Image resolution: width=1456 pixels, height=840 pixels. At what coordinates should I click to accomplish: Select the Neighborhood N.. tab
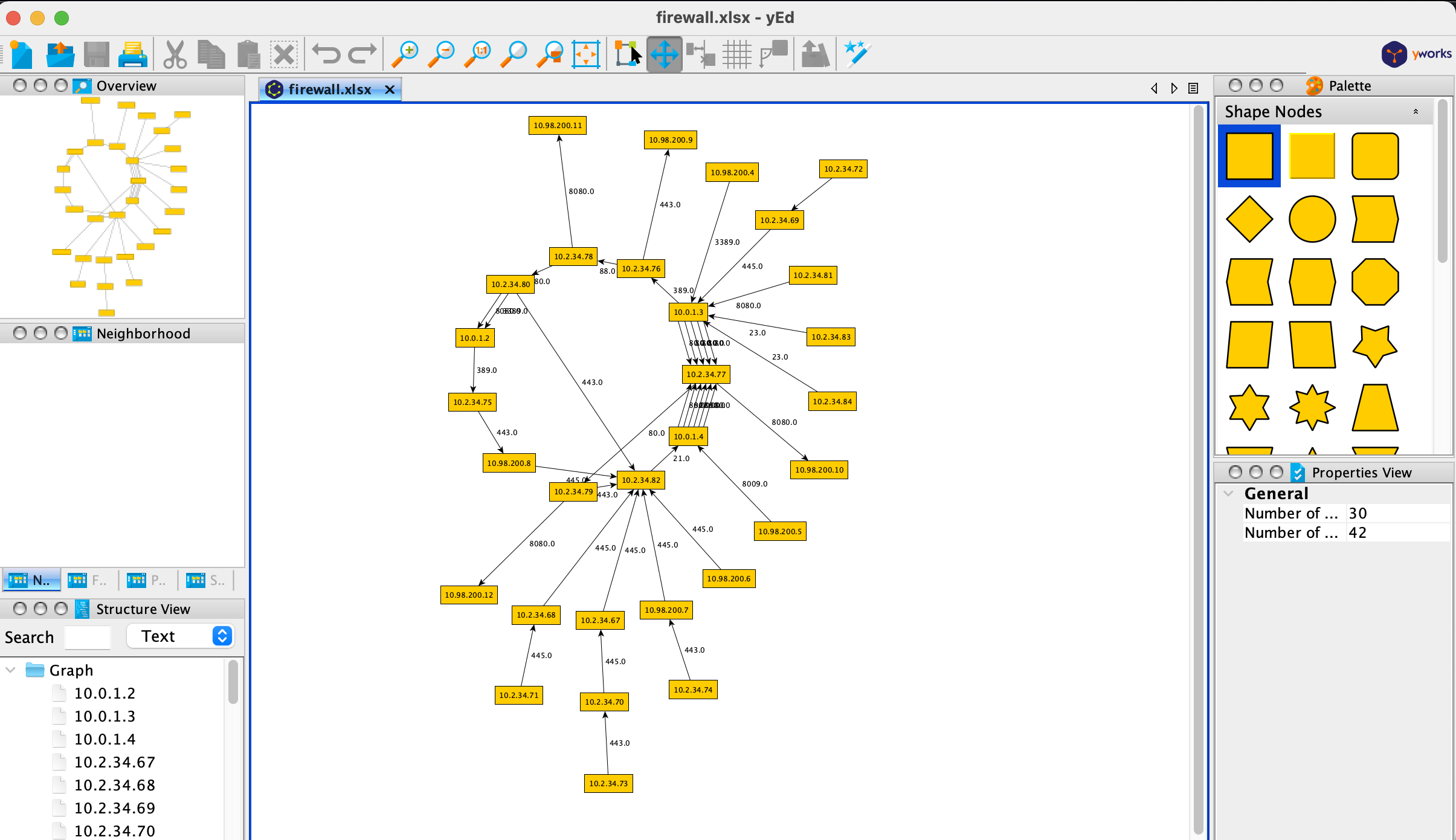click(x=31, y=581)
